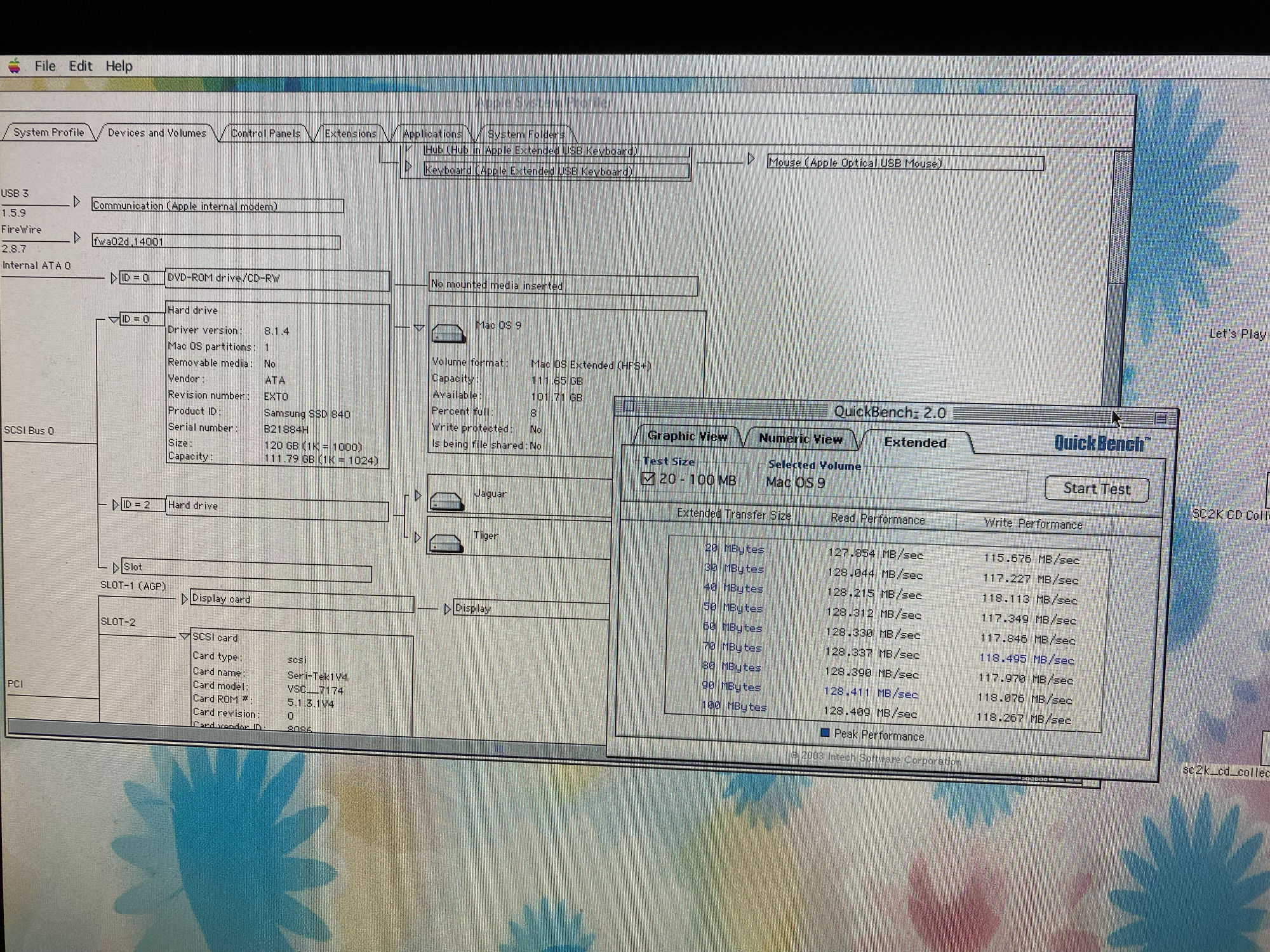Expand the Jaguar volume disclosure triangle
Screen dimensions: 1270x952
[417, 495]
